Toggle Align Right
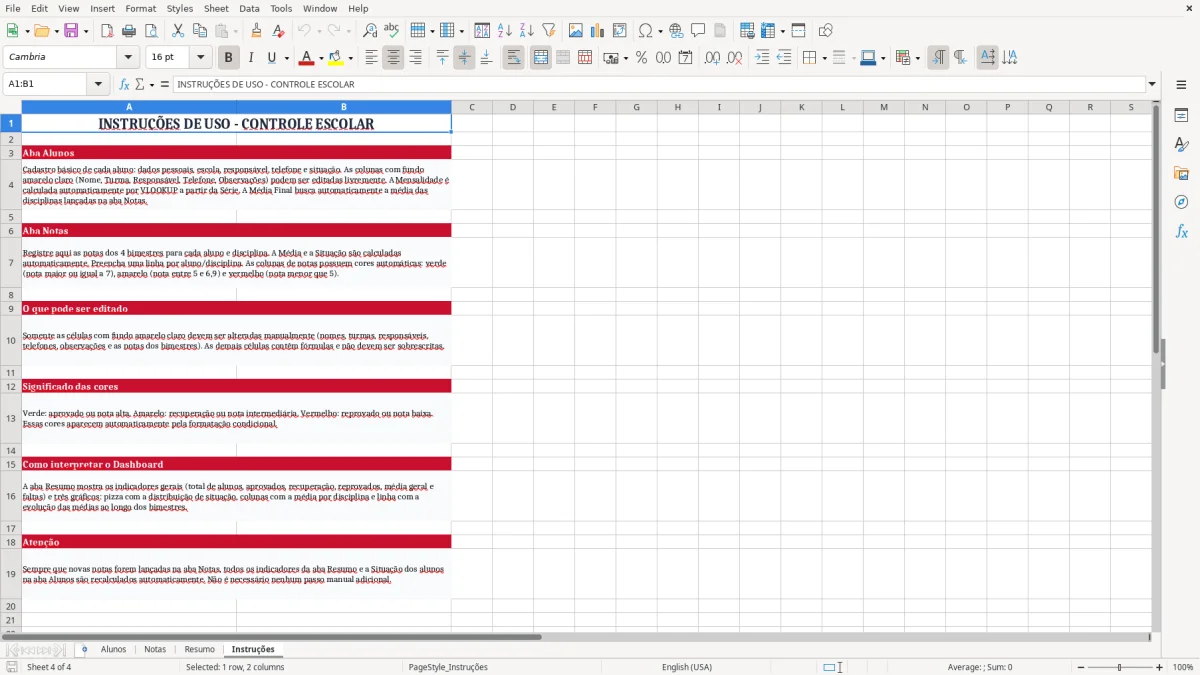 415,58
